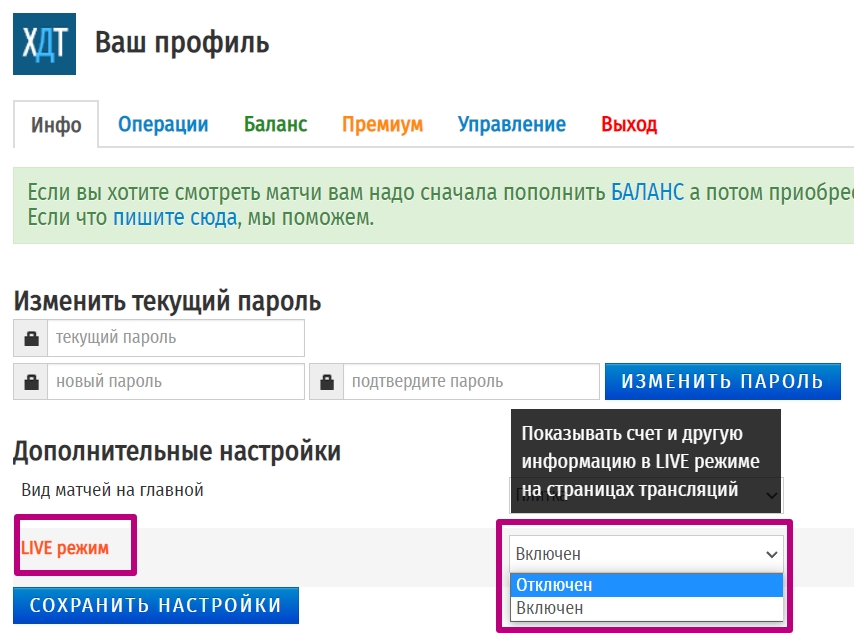Switch to the Инфо tab

[56, 125]
